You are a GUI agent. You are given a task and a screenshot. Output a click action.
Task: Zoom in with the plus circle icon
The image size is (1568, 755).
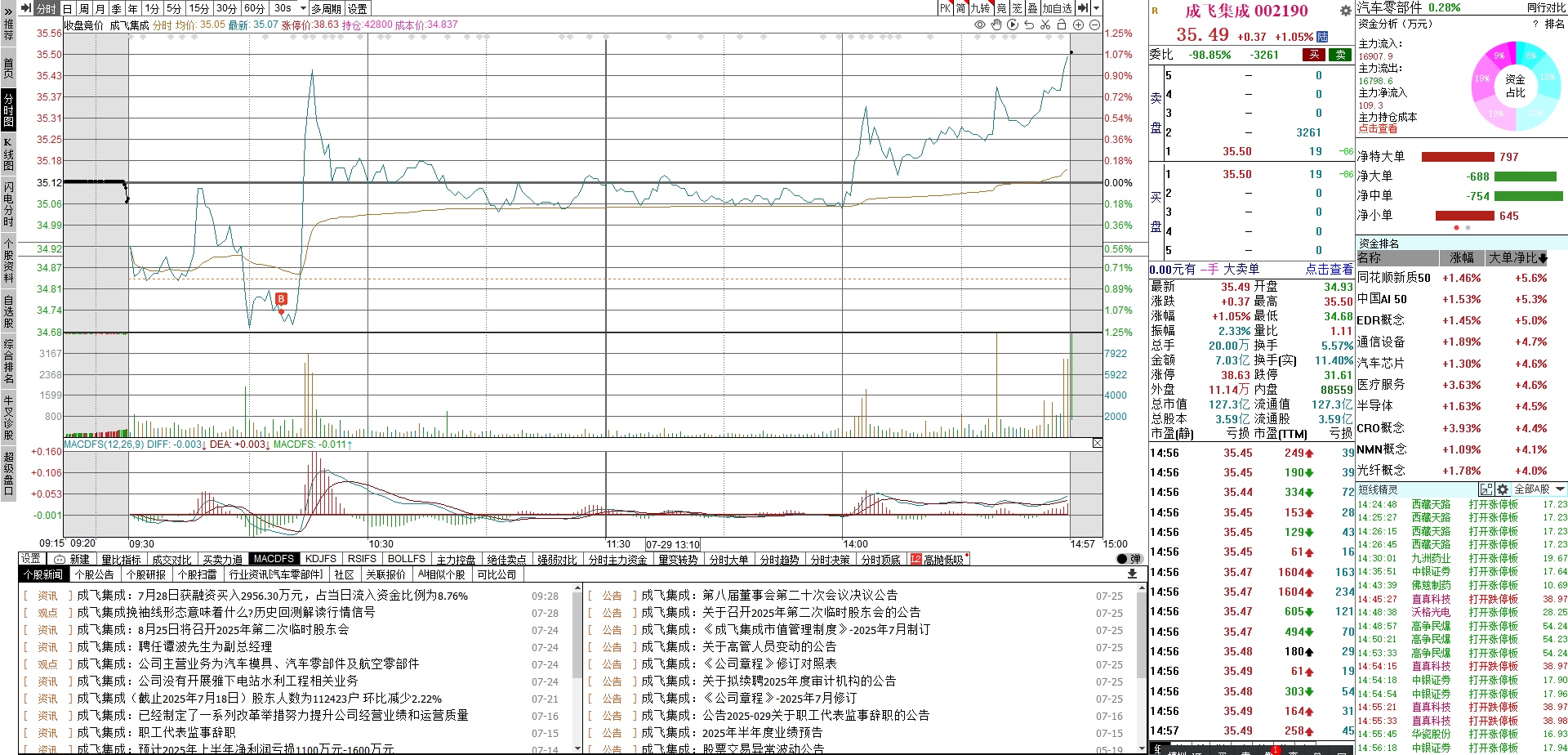(x=1078, y=25)
